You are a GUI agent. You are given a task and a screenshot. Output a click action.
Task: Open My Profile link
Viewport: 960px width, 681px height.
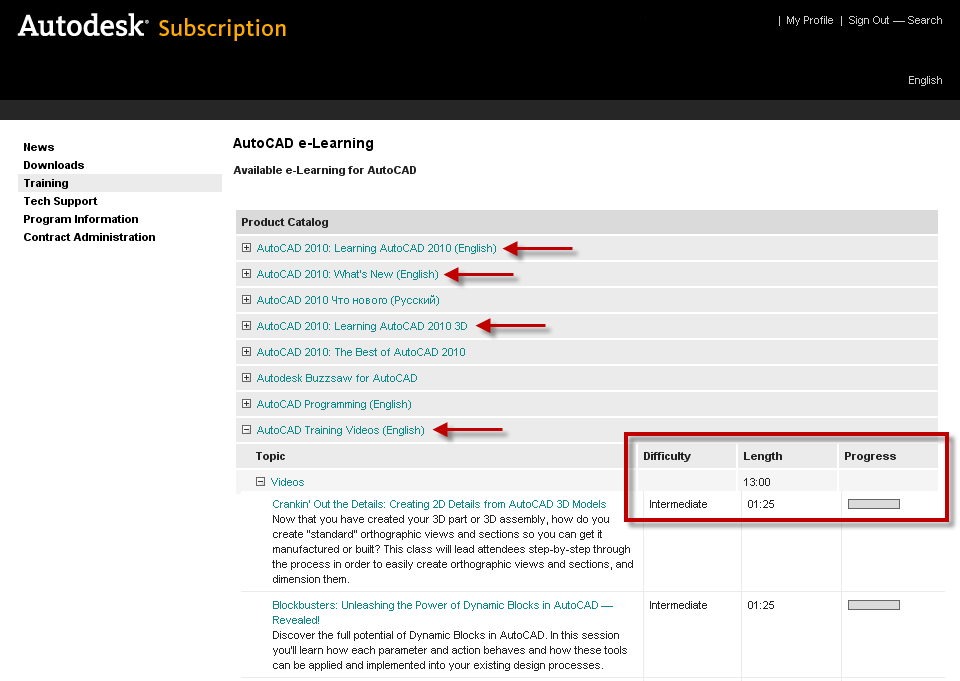[x=809, y=20]
